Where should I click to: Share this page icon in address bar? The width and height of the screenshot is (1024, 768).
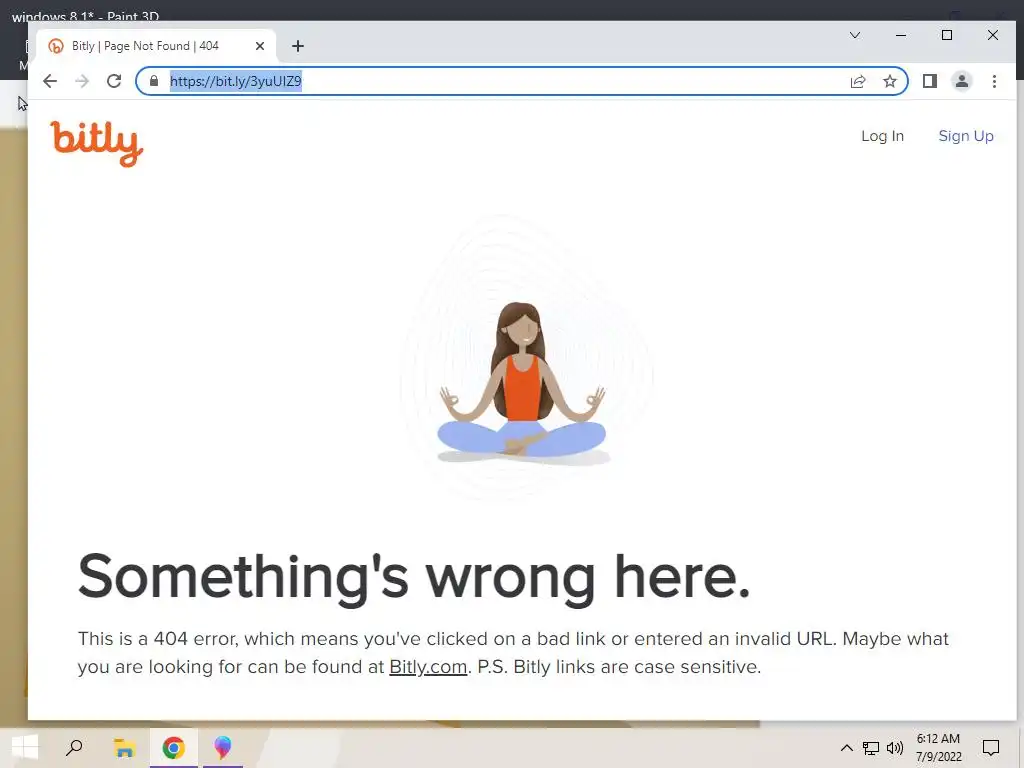pos(858,82)
